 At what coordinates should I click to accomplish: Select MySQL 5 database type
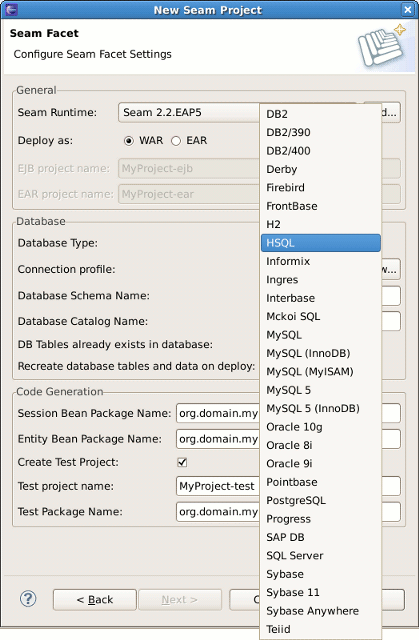[321, 390]
